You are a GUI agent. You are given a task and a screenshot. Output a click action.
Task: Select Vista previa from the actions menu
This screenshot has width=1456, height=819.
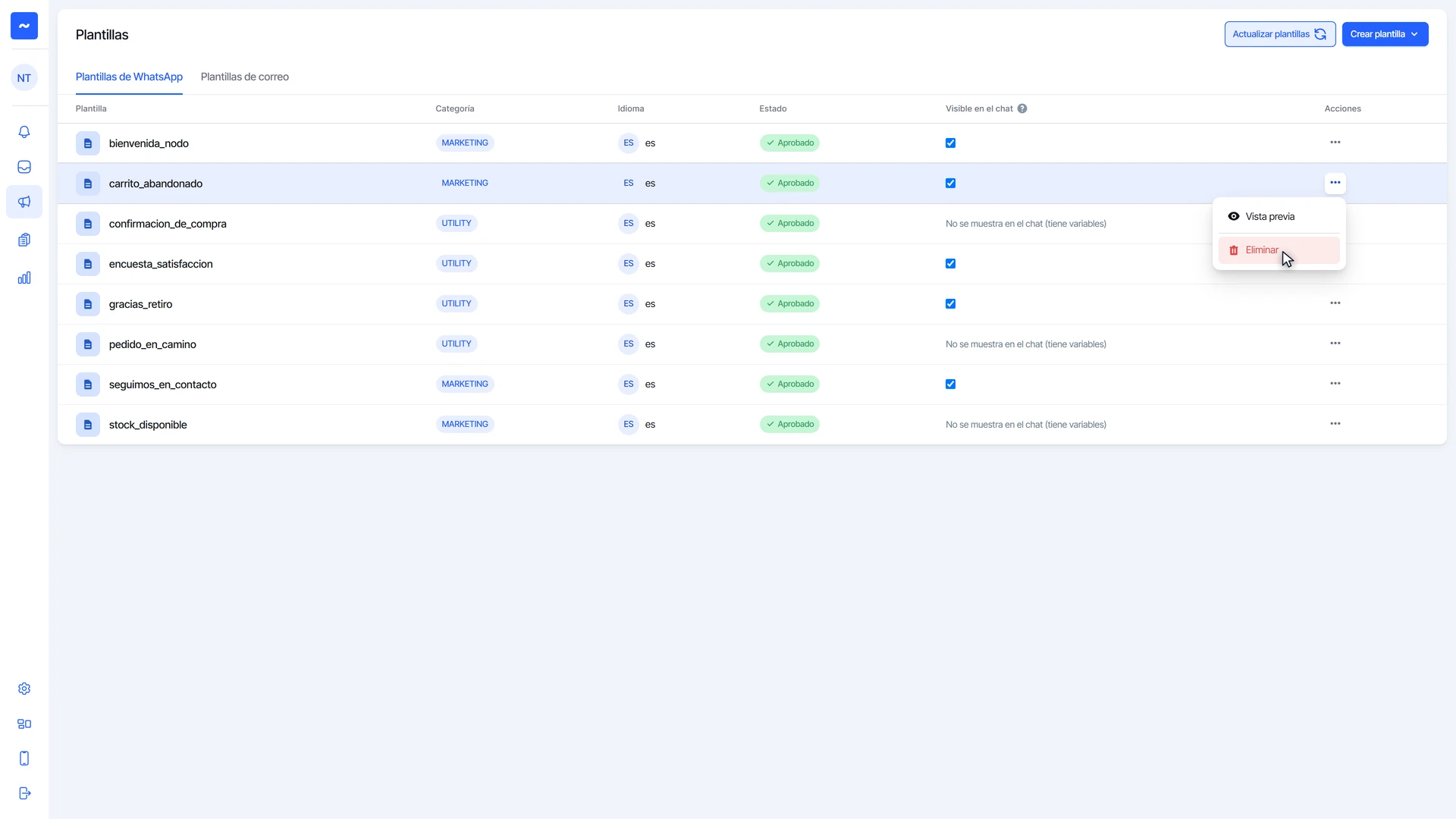pos(1279,217)
